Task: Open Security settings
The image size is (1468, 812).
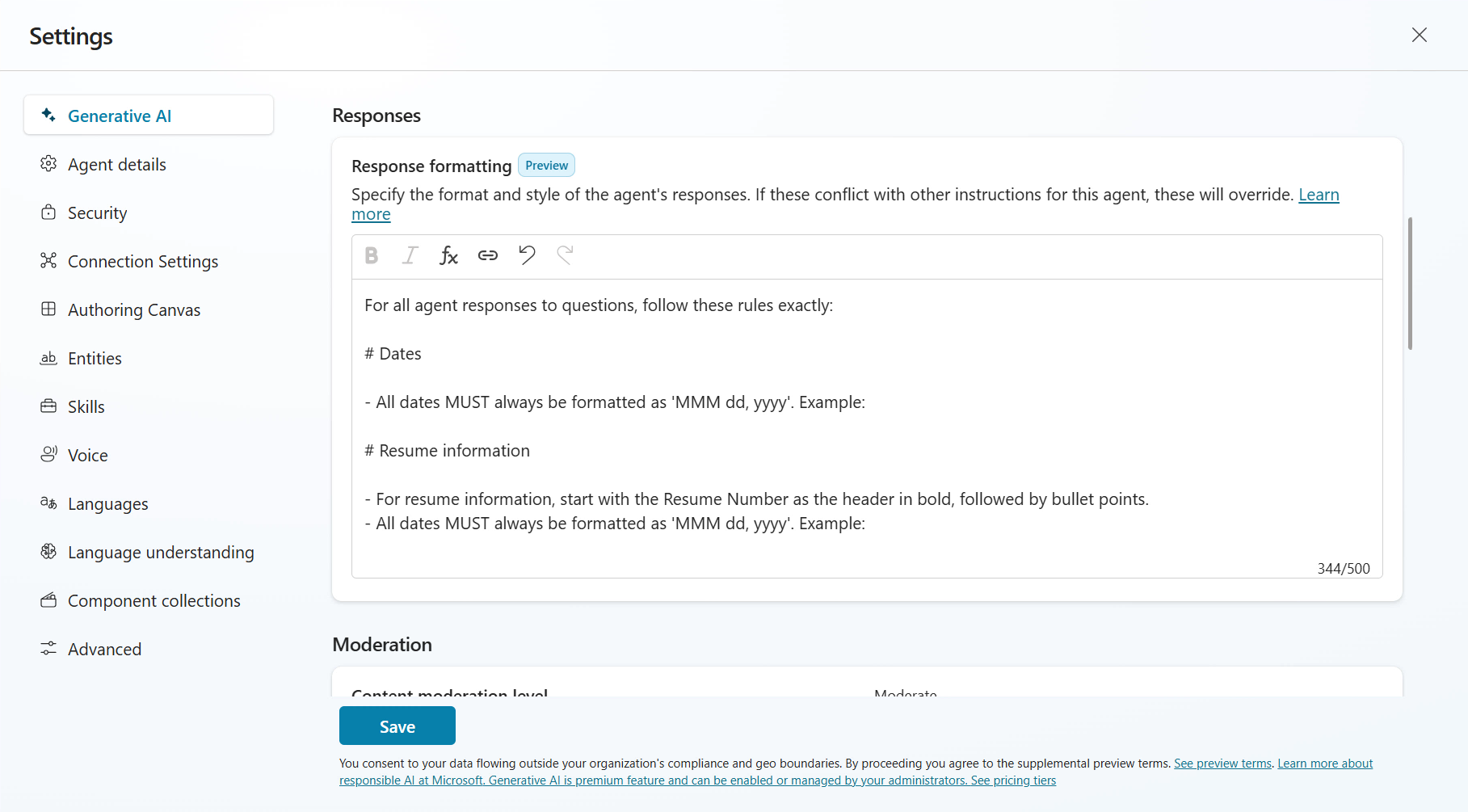Action: click(97, 212)
